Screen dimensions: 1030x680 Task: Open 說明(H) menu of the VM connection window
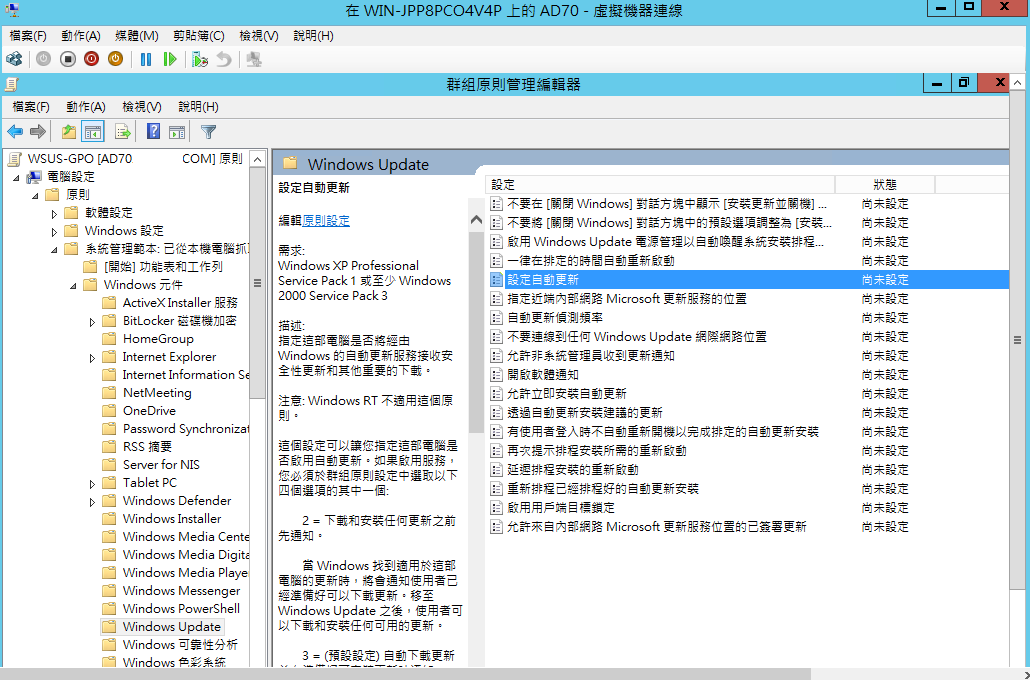coord(313,35)
